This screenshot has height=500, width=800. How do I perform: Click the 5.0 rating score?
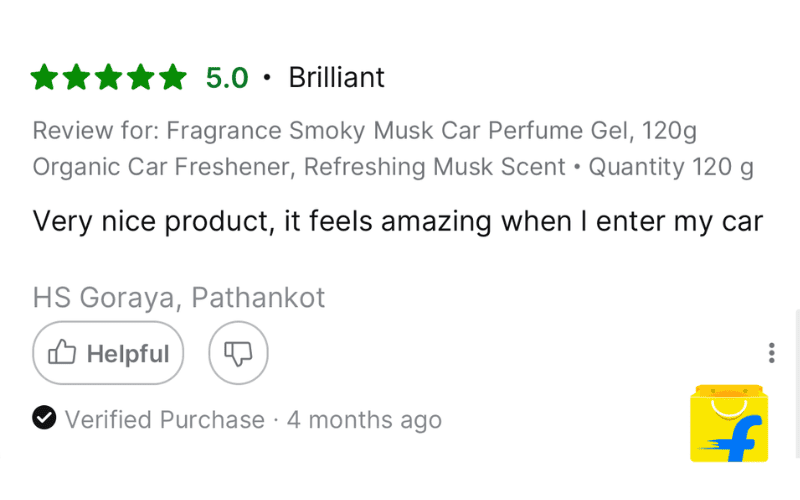[227, 77]
